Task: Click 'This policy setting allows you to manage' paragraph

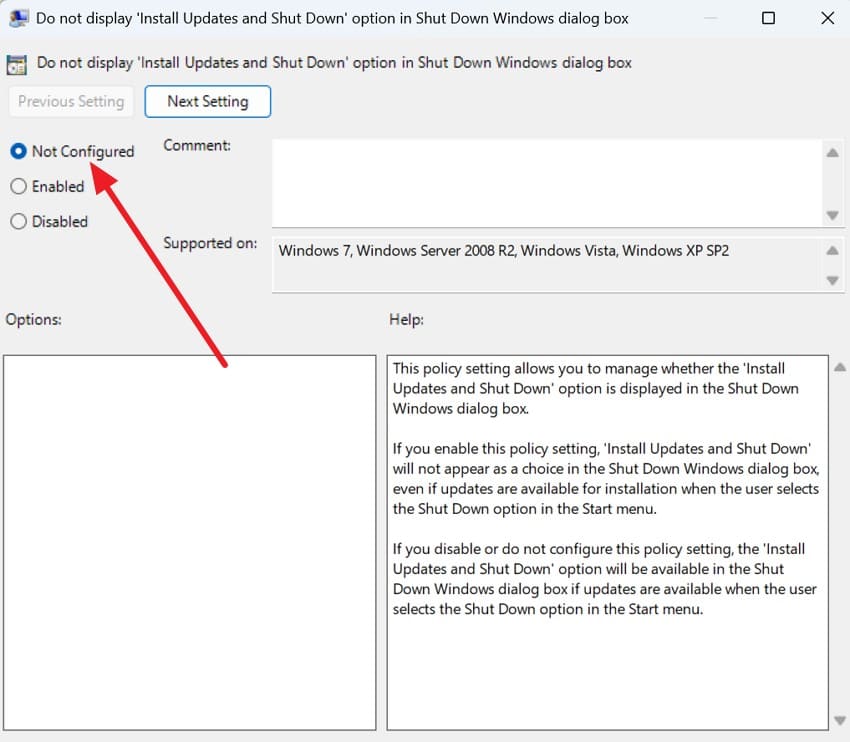Action: (x=595, y=388)
